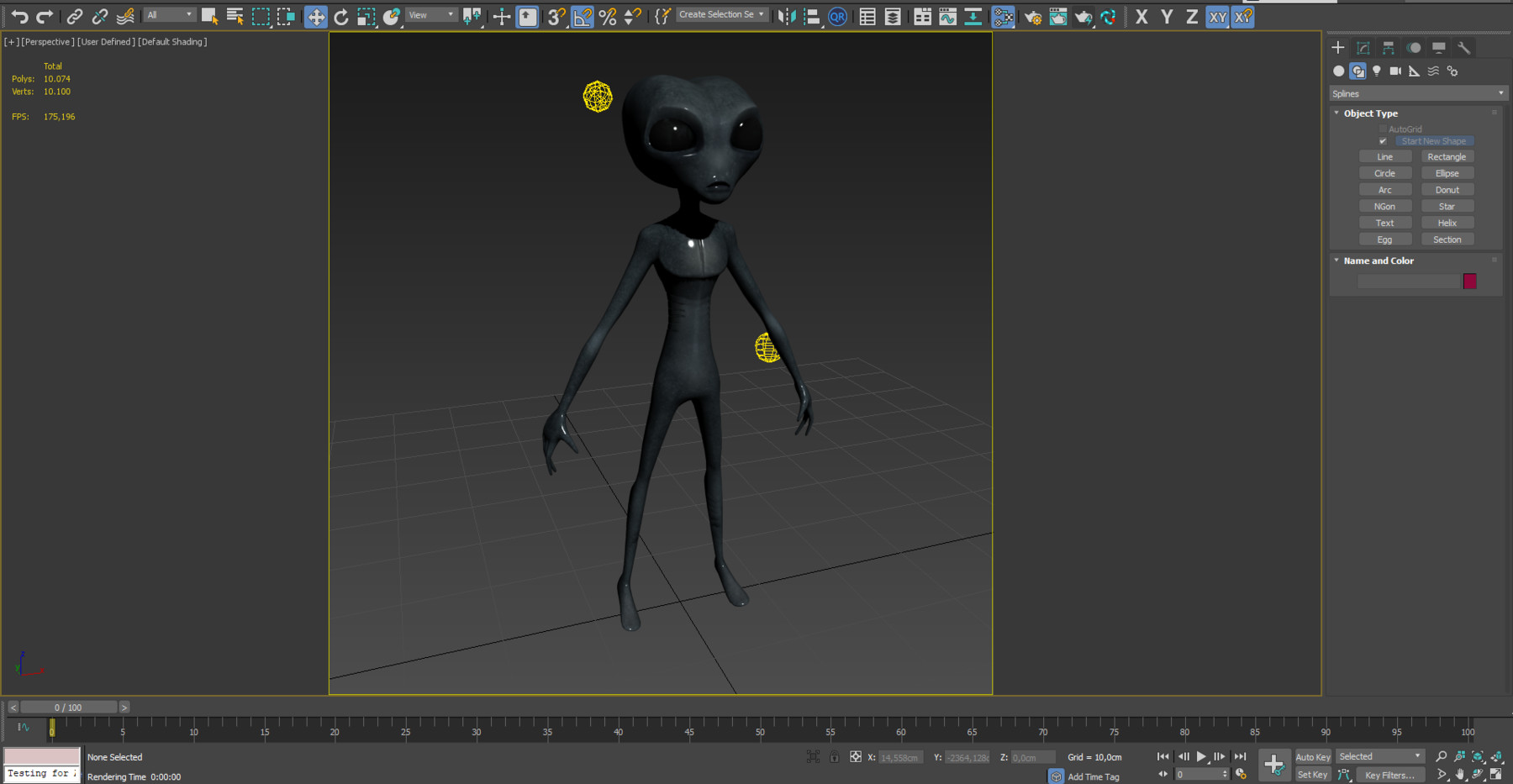The width and height of the screenshot is (1513, 784).
Task: Uncheck Start New Shape
Action: 1384,141
